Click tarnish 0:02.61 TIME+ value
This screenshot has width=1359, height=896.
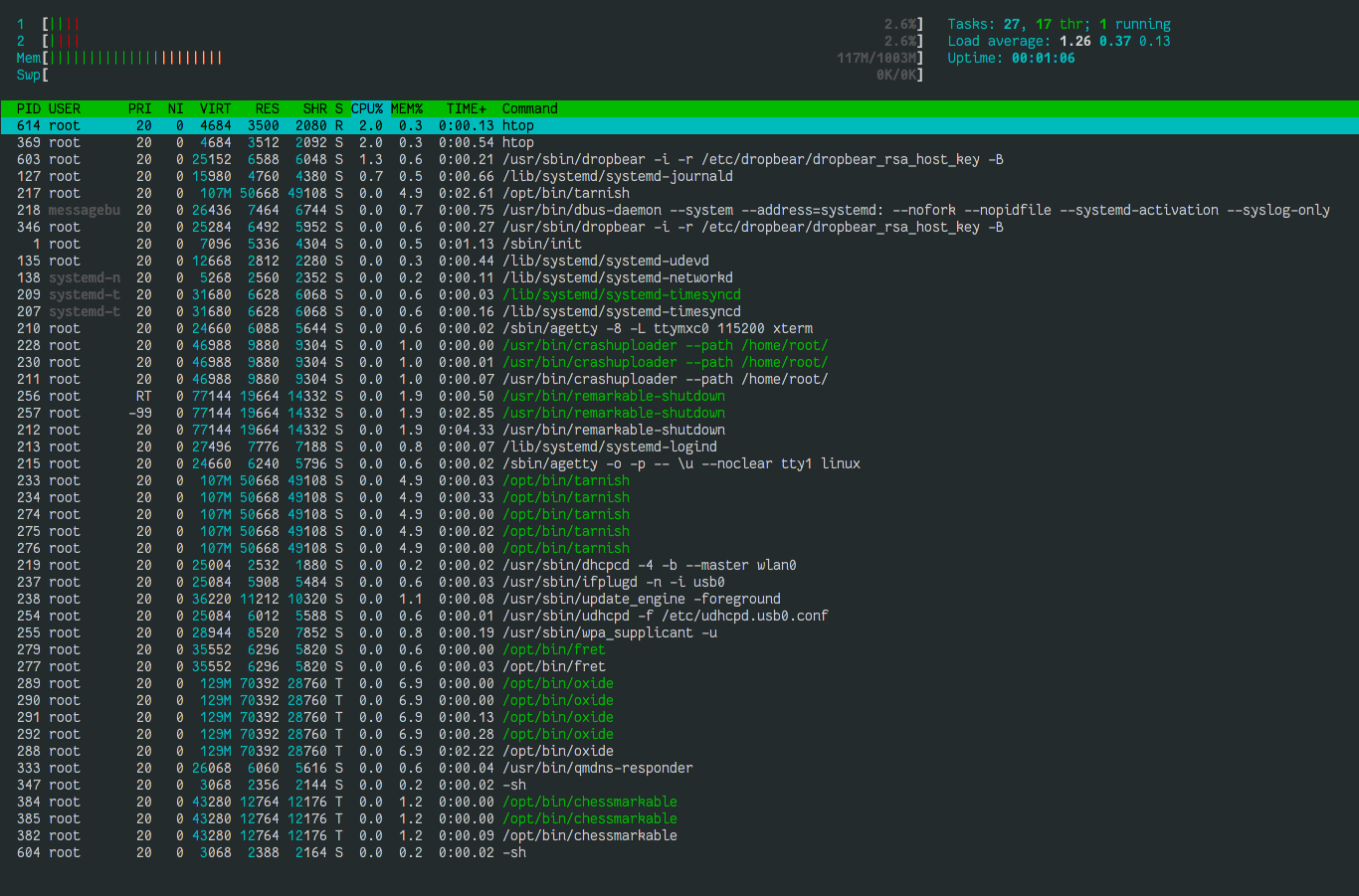466,193
